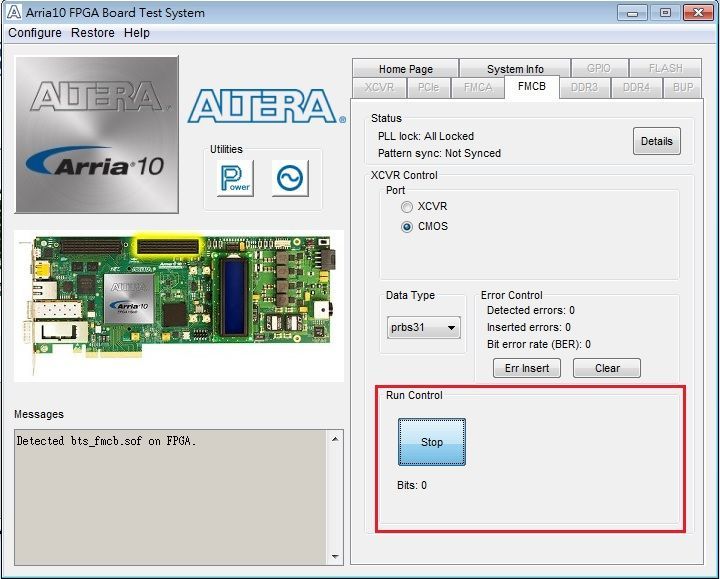The height and width of the screenshot is (579, 720).
Task: Click the Messages scrollbar up arrow
Action: tap(335, 439)
